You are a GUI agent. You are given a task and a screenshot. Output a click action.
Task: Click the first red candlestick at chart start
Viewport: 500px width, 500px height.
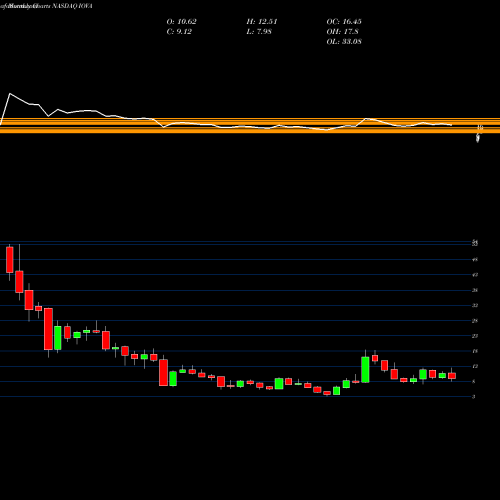pos(10,260)
